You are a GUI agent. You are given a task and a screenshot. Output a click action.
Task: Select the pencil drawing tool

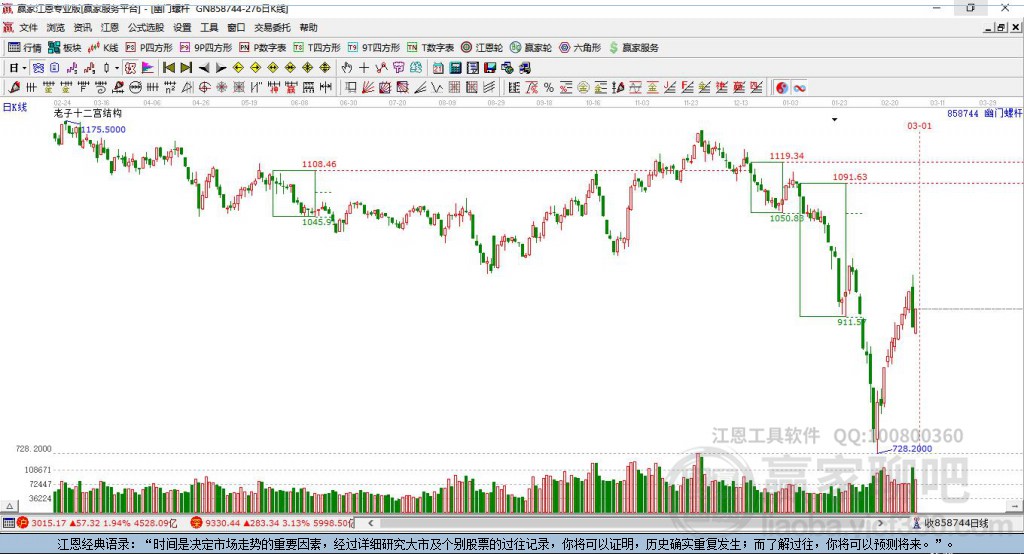[x=14, y=87]
